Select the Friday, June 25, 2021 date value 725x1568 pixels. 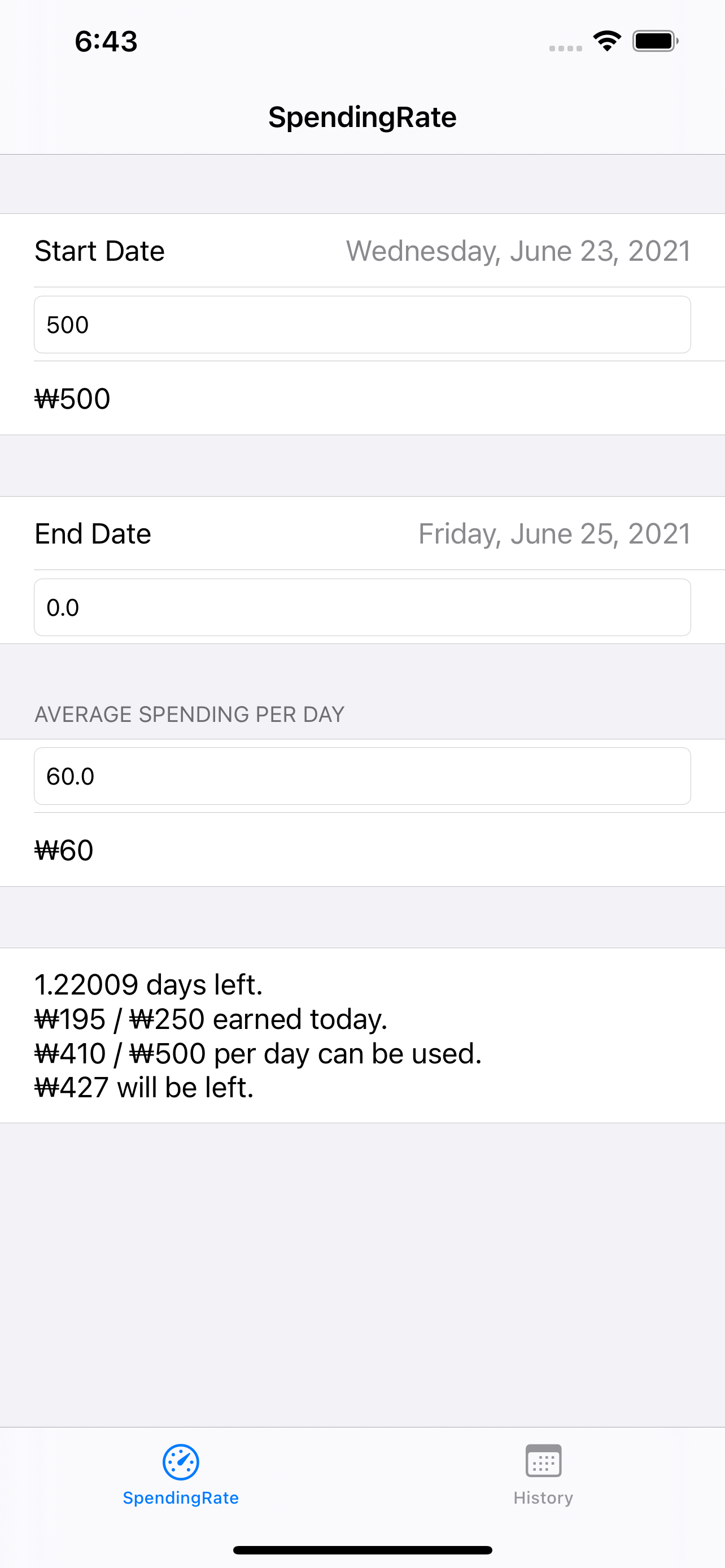coord(554,534)
